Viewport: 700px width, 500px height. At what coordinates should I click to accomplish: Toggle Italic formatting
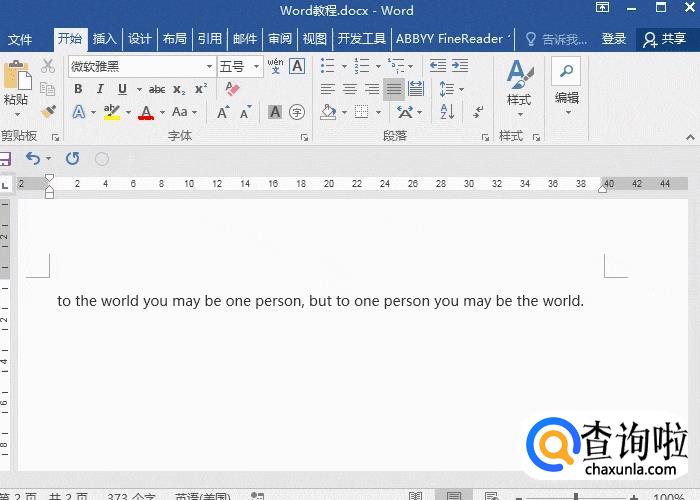point(100,89)
